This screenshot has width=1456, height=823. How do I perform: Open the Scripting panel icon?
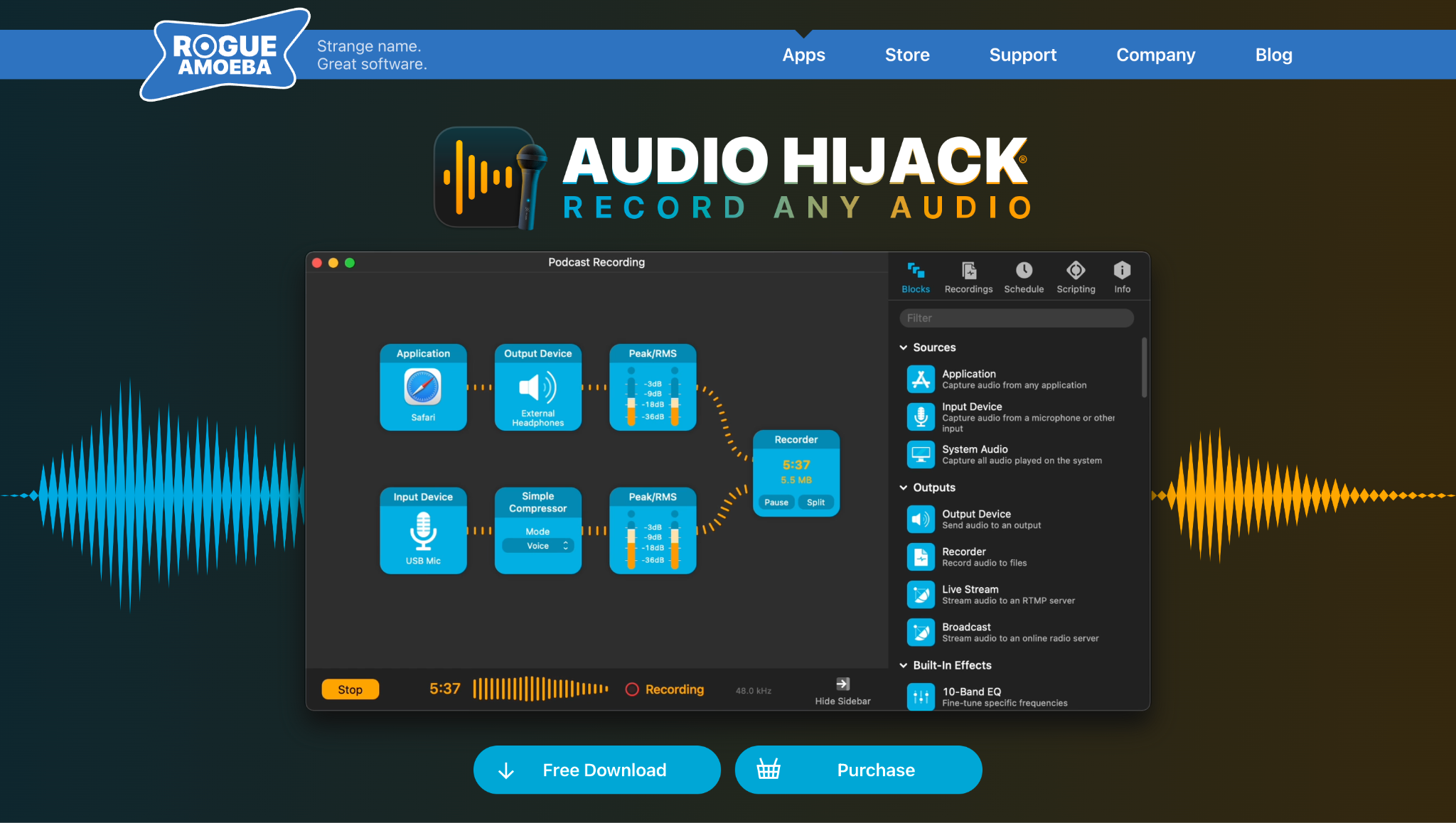1076,271
